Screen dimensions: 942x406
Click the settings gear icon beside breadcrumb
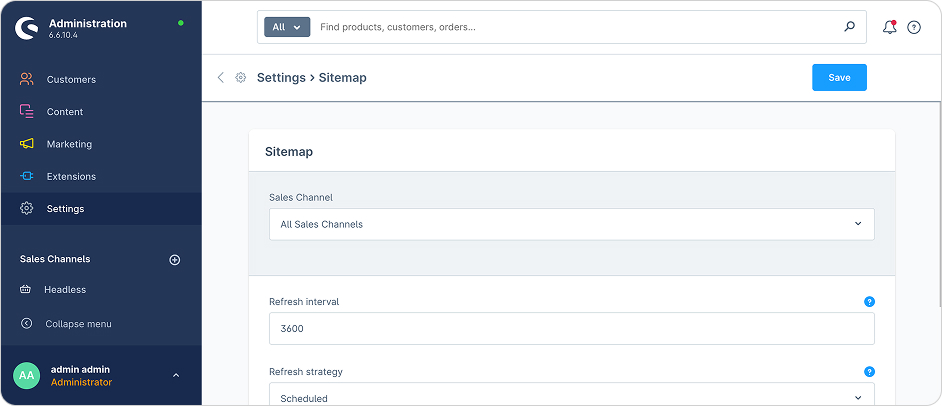[241, 78]
